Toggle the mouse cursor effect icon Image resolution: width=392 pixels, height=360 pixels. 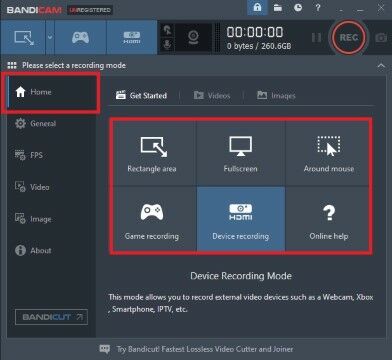[x=167, y=30]
